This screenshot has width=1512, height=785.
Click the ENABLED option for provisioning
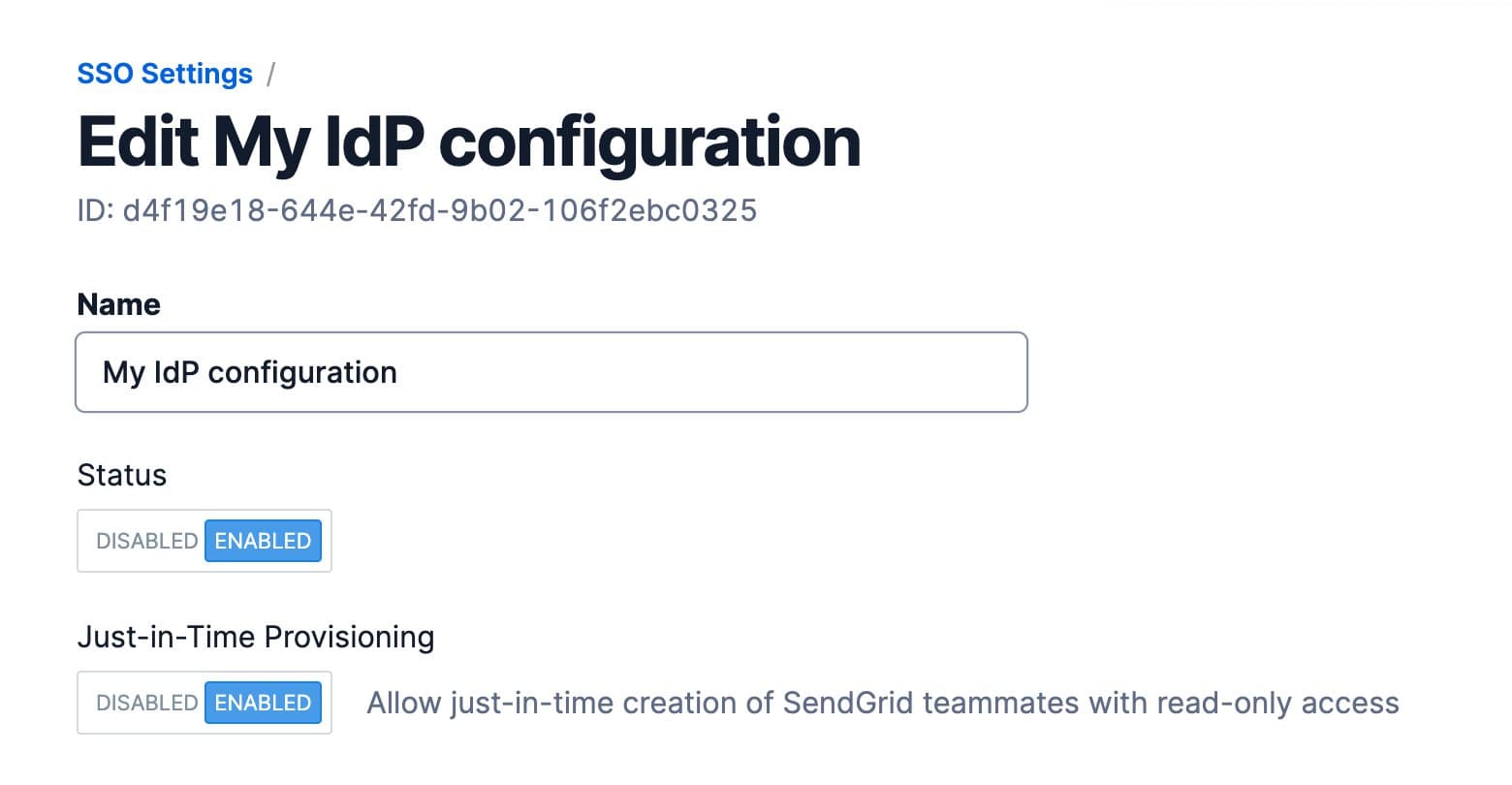263,703
